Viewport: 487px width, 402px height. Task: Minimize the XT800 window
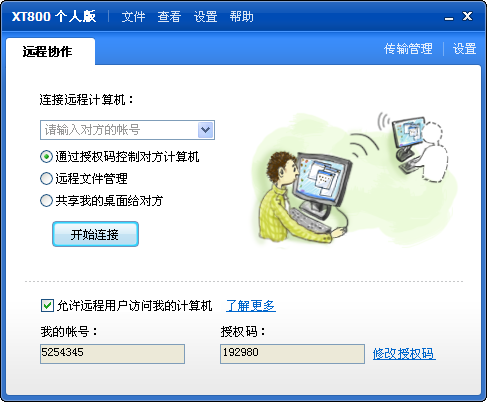pyautogui.click(x=449, y=17)
